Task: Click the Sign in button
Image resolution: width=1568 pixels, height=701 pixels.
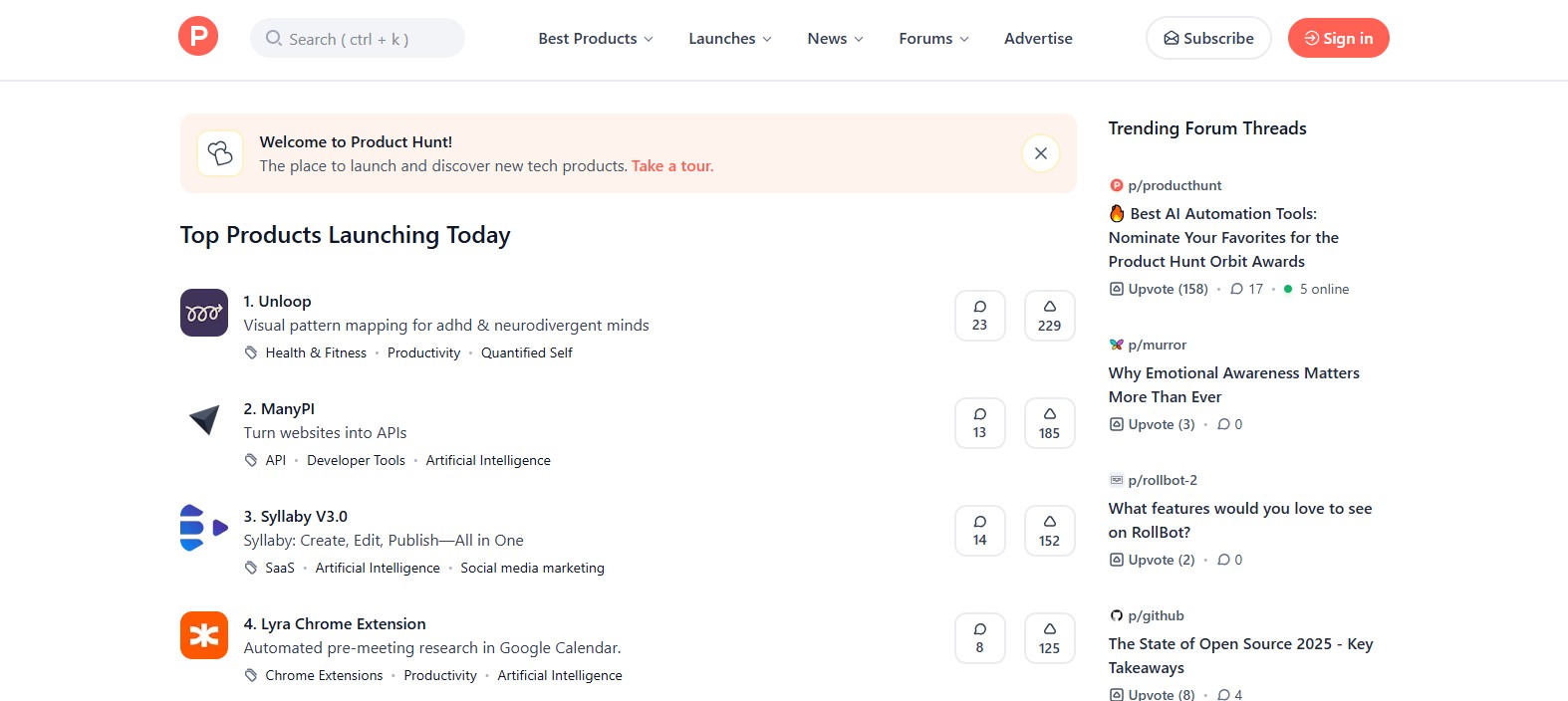Action: 1338,38
